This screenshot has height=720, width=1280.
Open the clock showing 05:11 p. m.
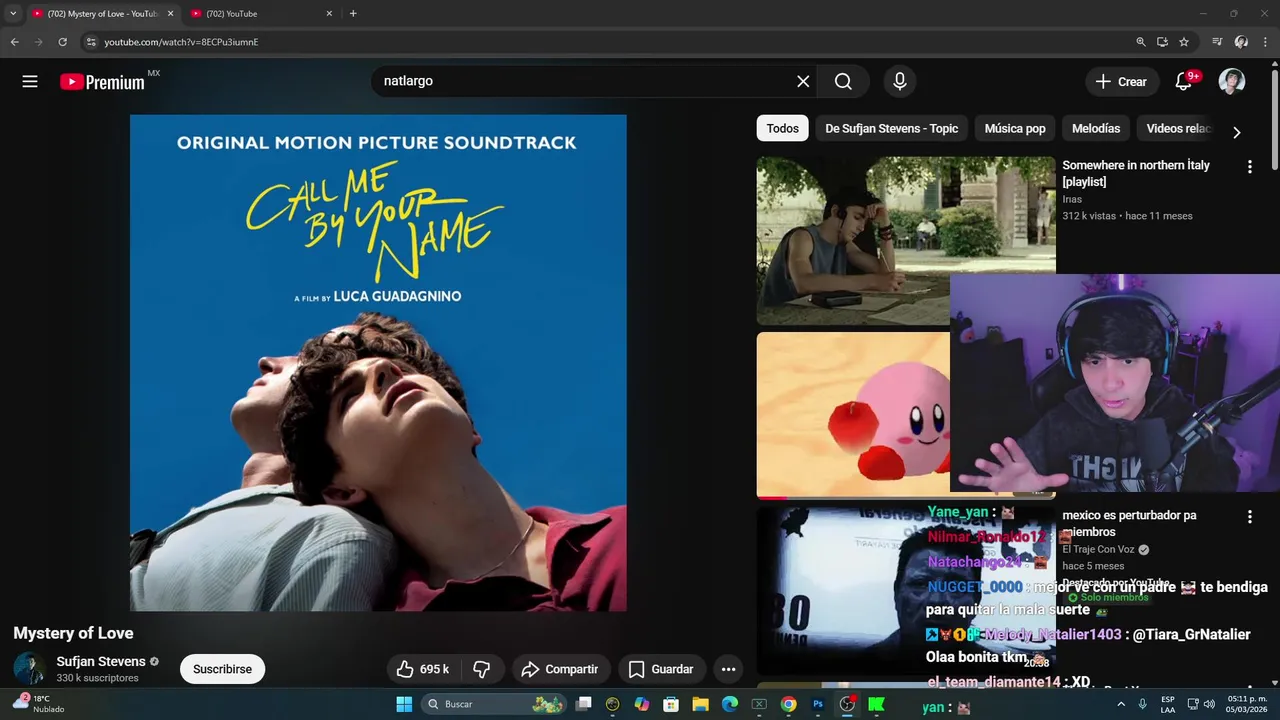(x=1247, y=704)
